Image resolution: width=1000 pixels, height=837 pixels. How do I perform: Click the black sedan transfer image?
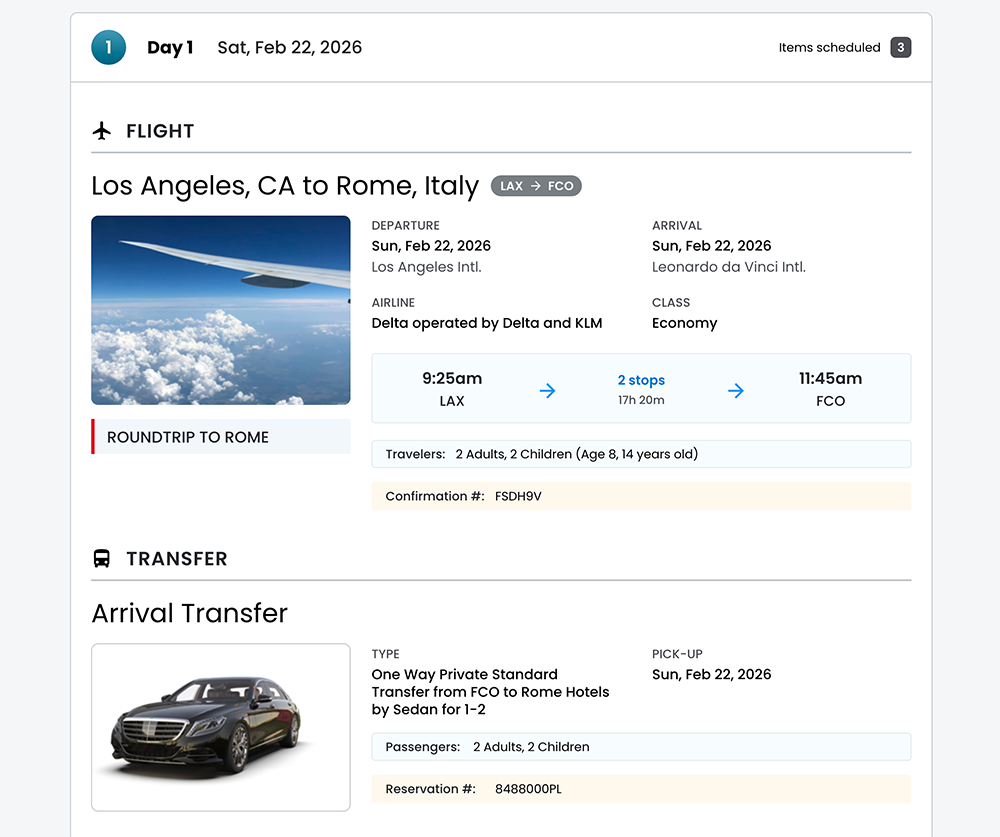click(x=221, y=727)
